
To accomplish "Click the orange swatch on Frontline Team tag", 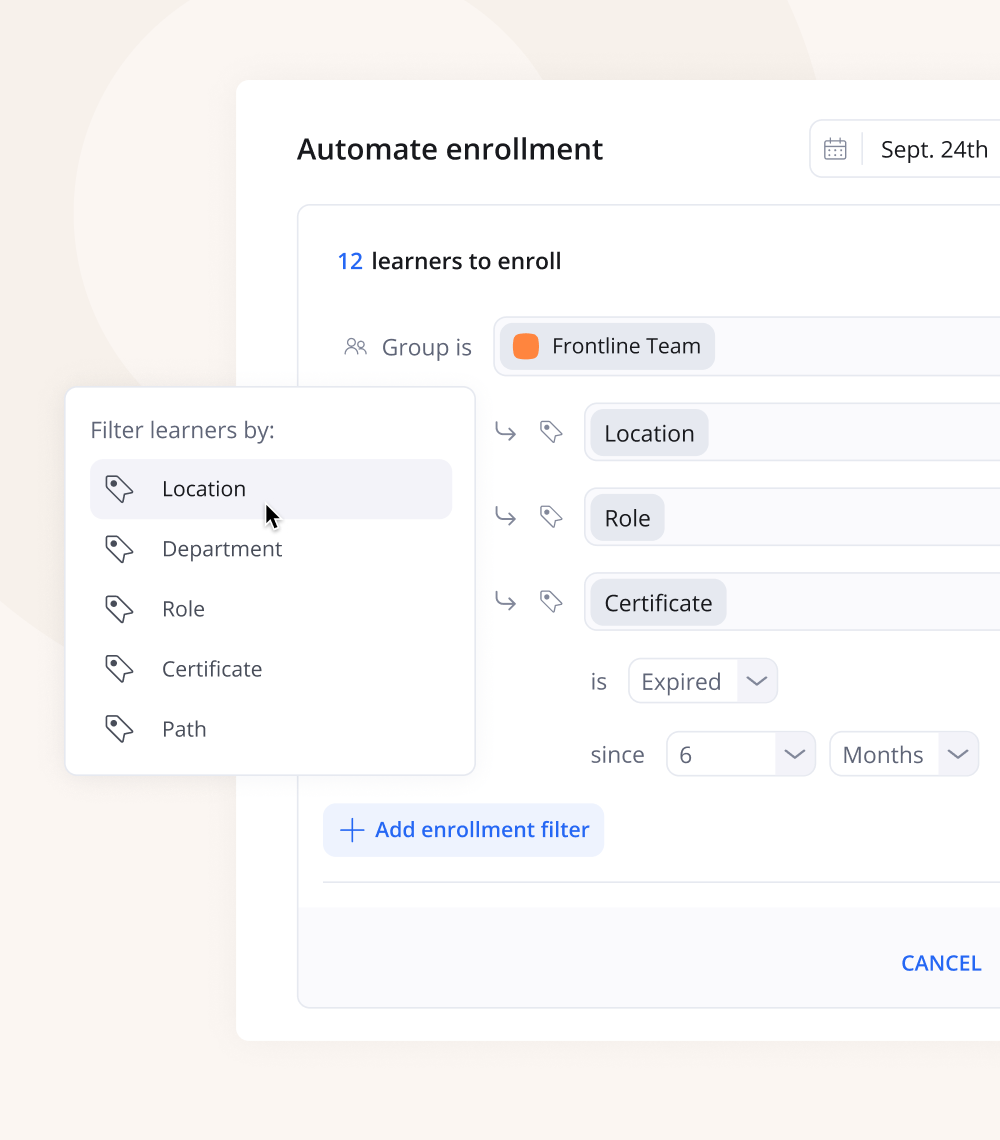I will (x=527, y=345).
